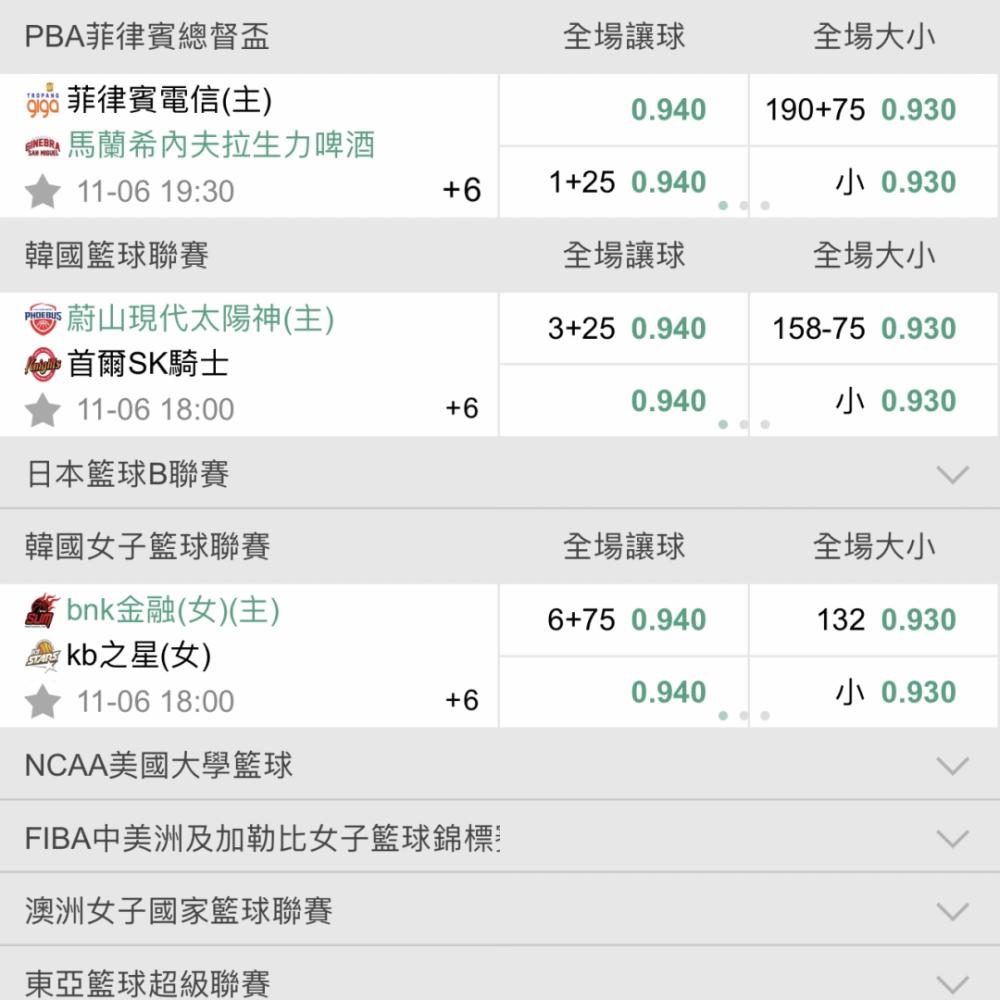Tap the PBA菲律賓總督盃 league header
Screen dimensions: 1000x1000
click(x=147, y=36)
